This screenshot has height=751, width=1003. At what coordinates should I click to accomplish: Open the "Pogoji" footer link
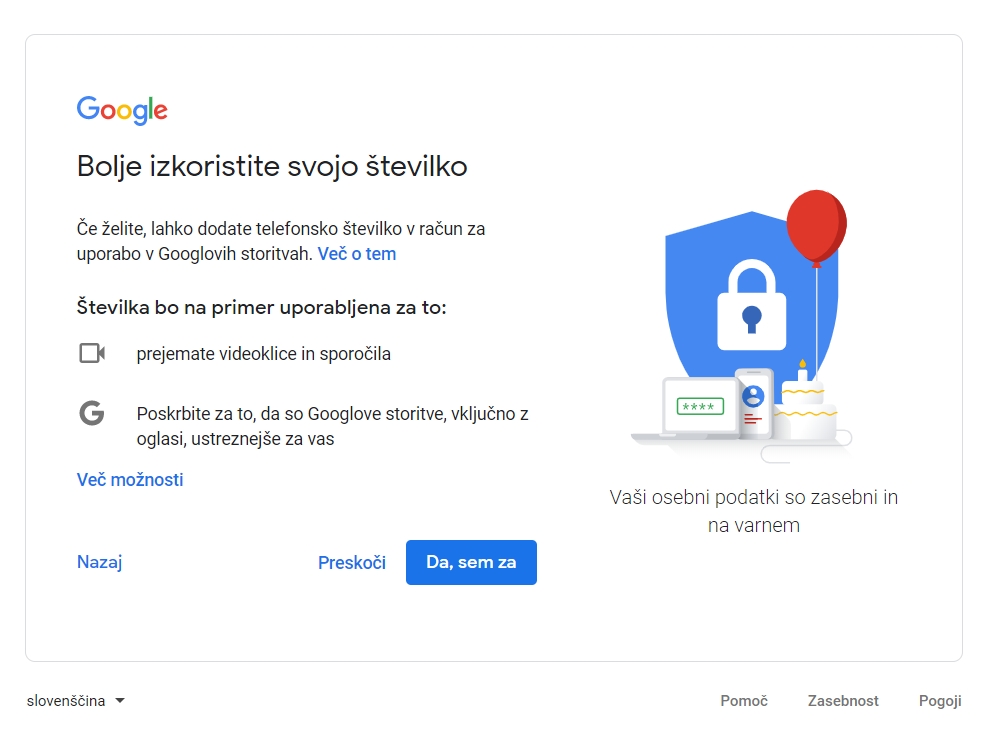[940, 701]
